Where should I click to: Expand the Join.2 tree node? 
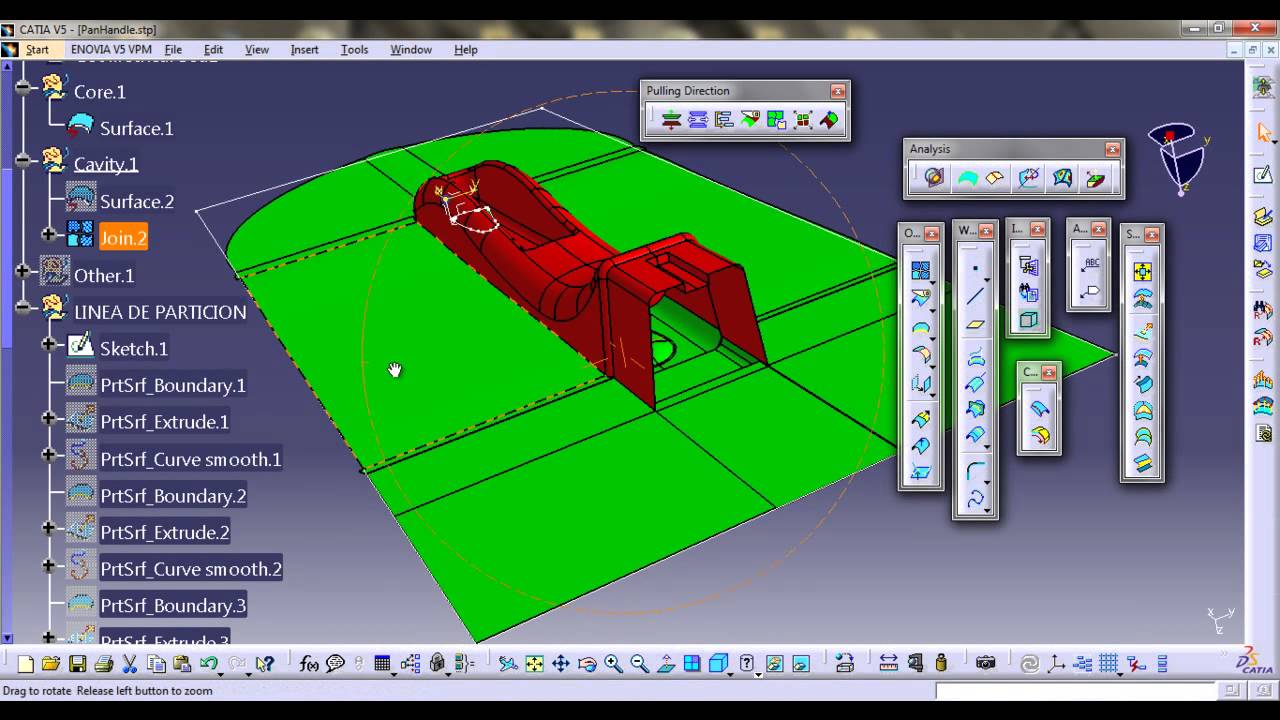[48, 234]
